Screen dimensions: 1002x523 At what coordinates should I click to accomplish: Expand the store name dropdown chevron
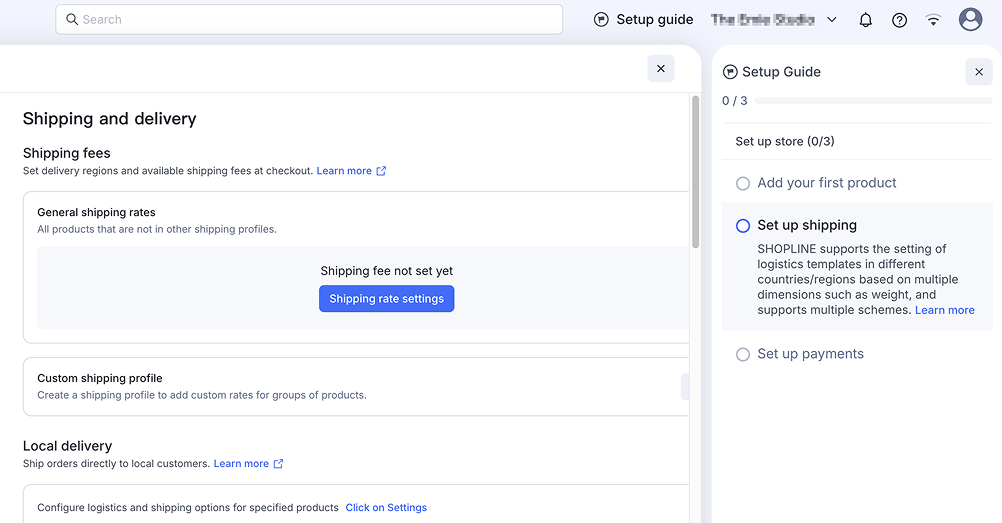(x=832, y=20)
